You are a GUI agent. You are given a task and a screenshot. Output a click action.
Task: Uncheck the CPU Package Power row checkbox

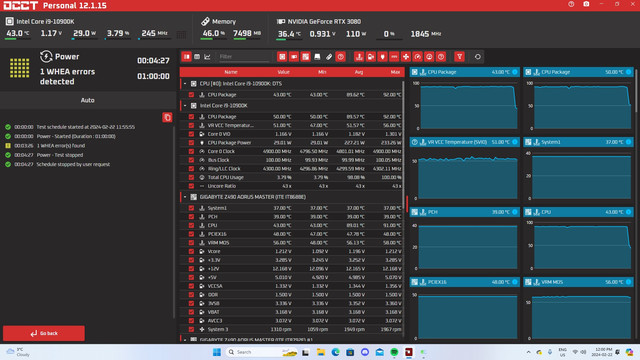191,142
